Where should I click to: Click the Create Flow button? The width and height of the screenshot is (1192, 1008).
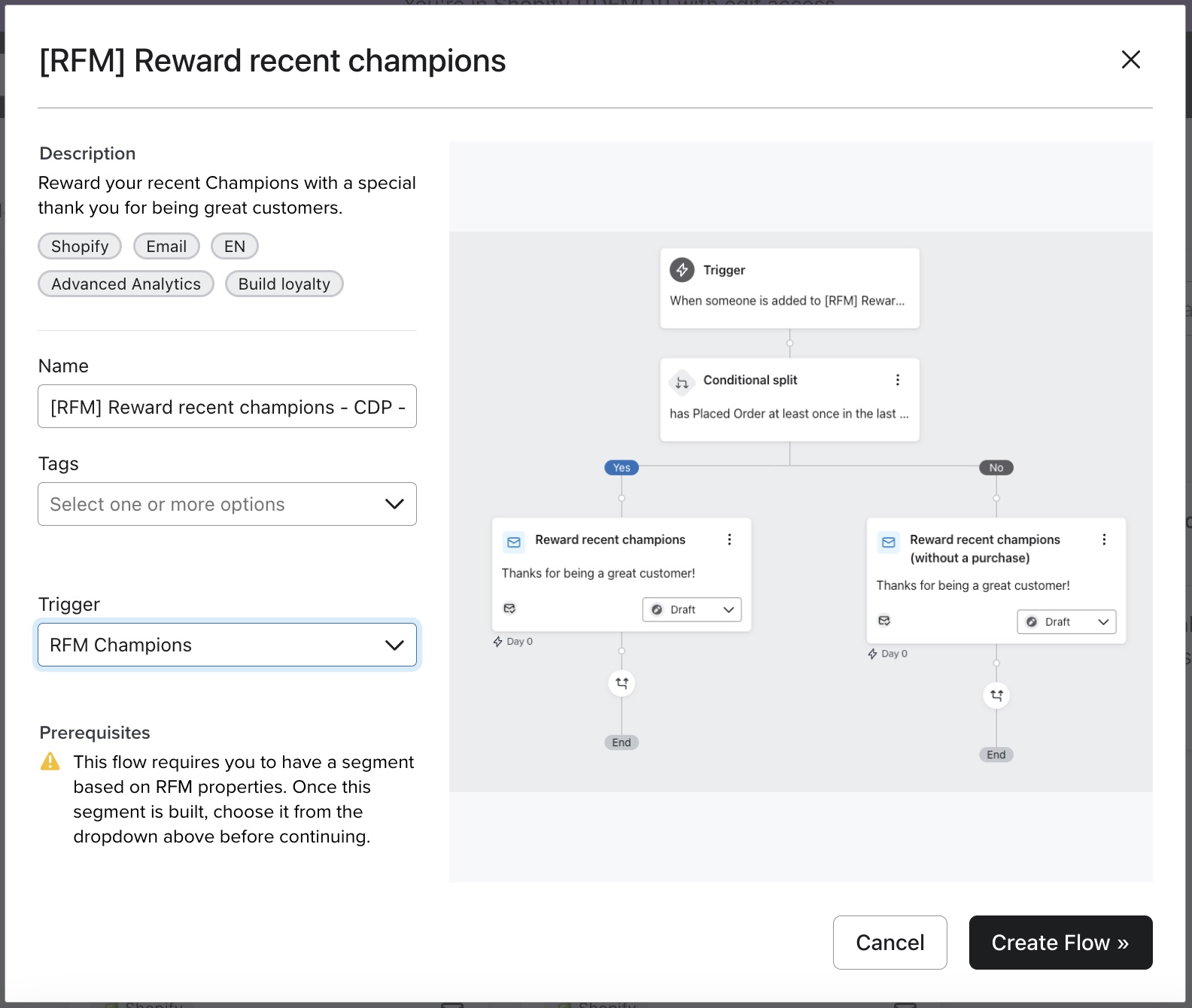point(1060,943)
